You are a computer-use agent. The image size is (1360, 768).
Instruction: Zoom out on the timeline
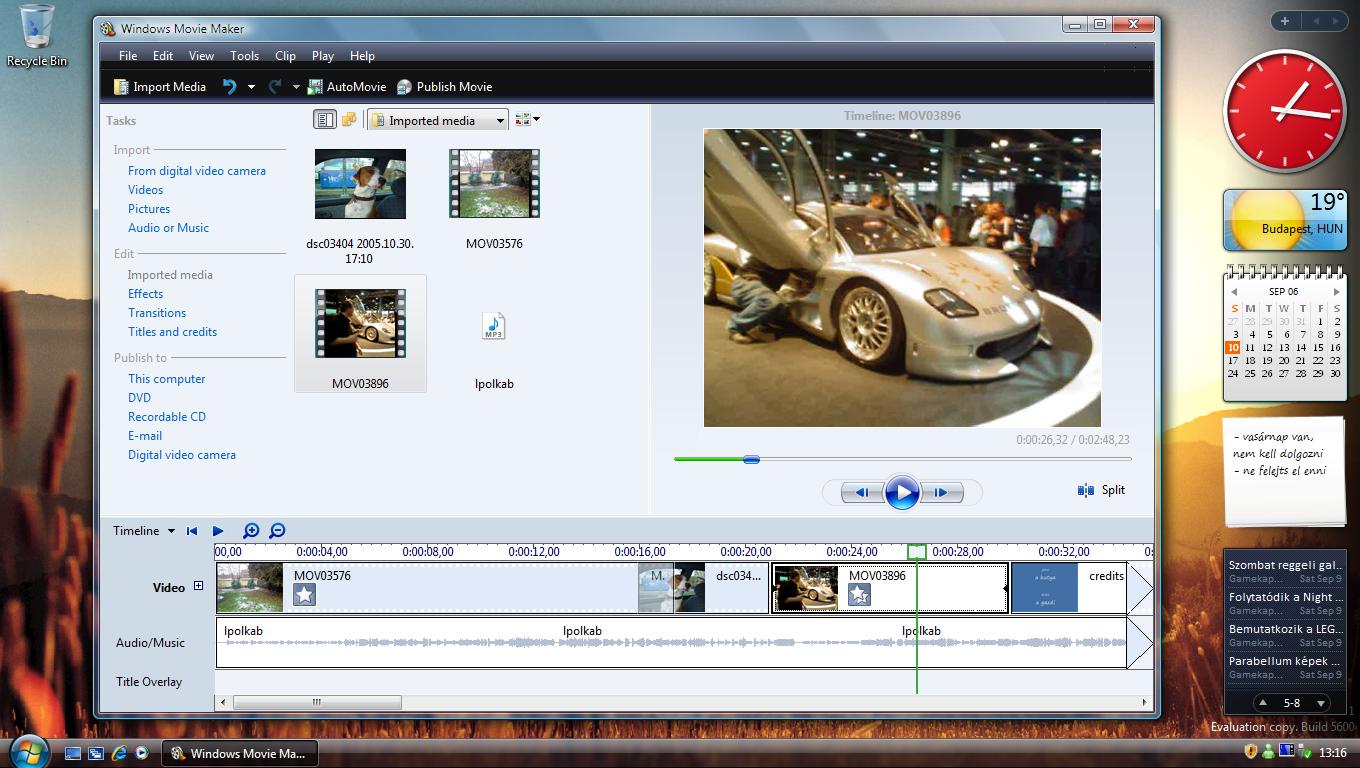point(277,531)
